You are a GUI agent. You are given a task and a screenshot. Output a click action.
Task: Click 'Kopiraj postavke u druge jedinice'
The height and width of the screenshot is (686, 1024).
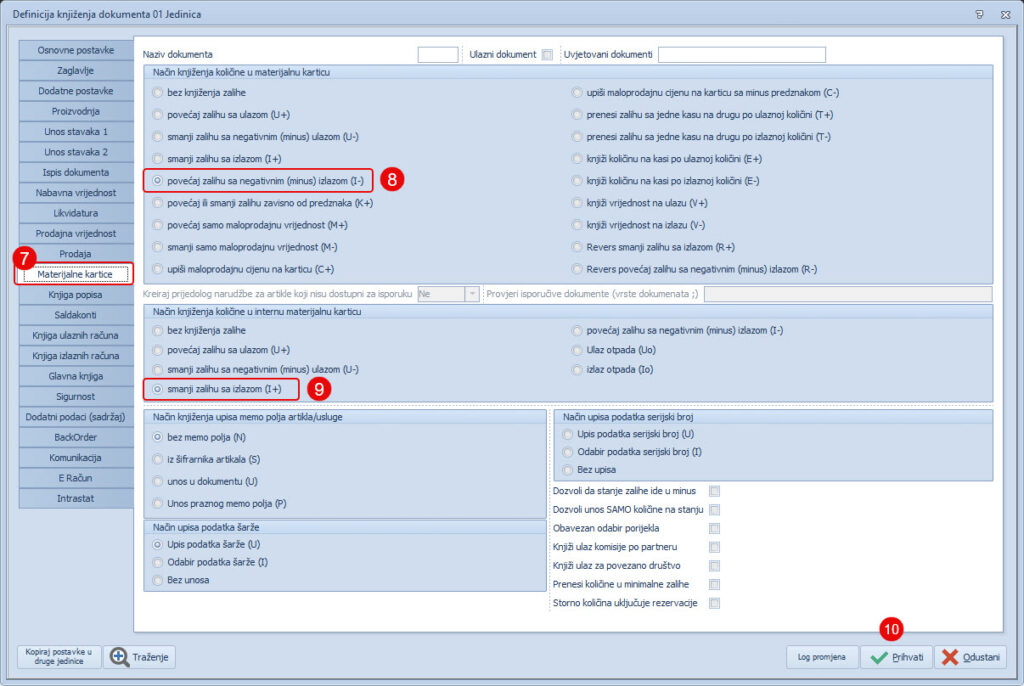point(58,657)
